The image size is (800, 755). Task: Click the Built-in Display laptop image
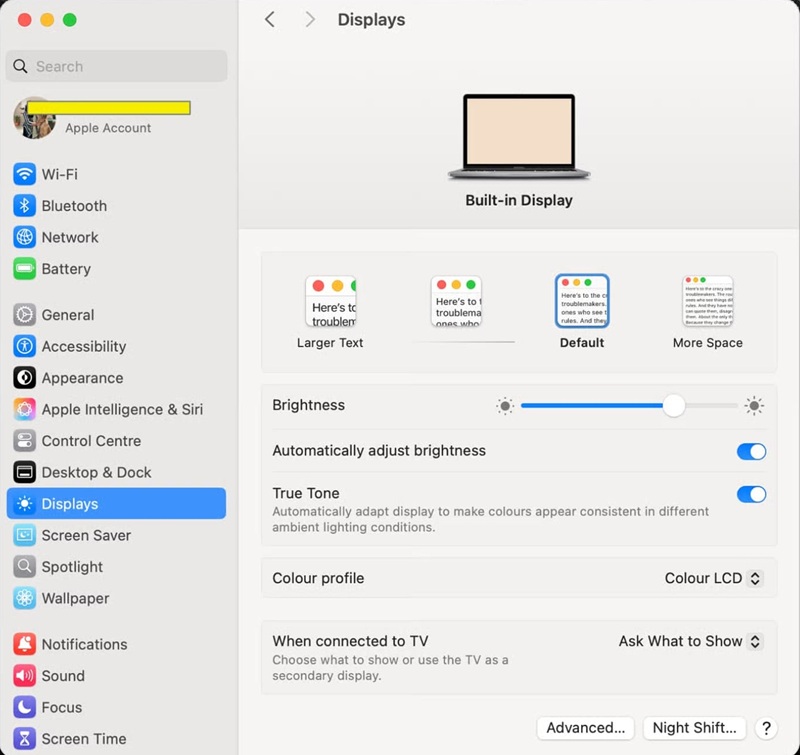point(519,136)
